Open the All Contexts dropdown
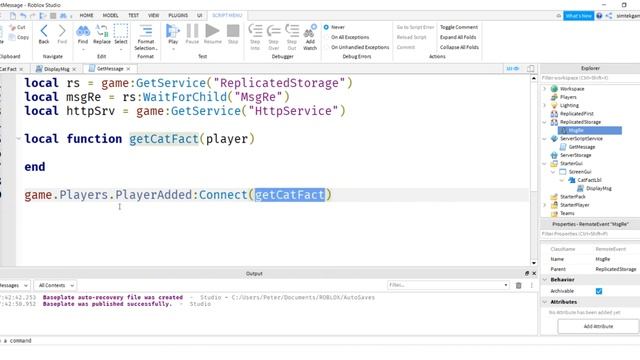This screenshot has height=360, width=640. pyautogui.click(x=56, y=285)
